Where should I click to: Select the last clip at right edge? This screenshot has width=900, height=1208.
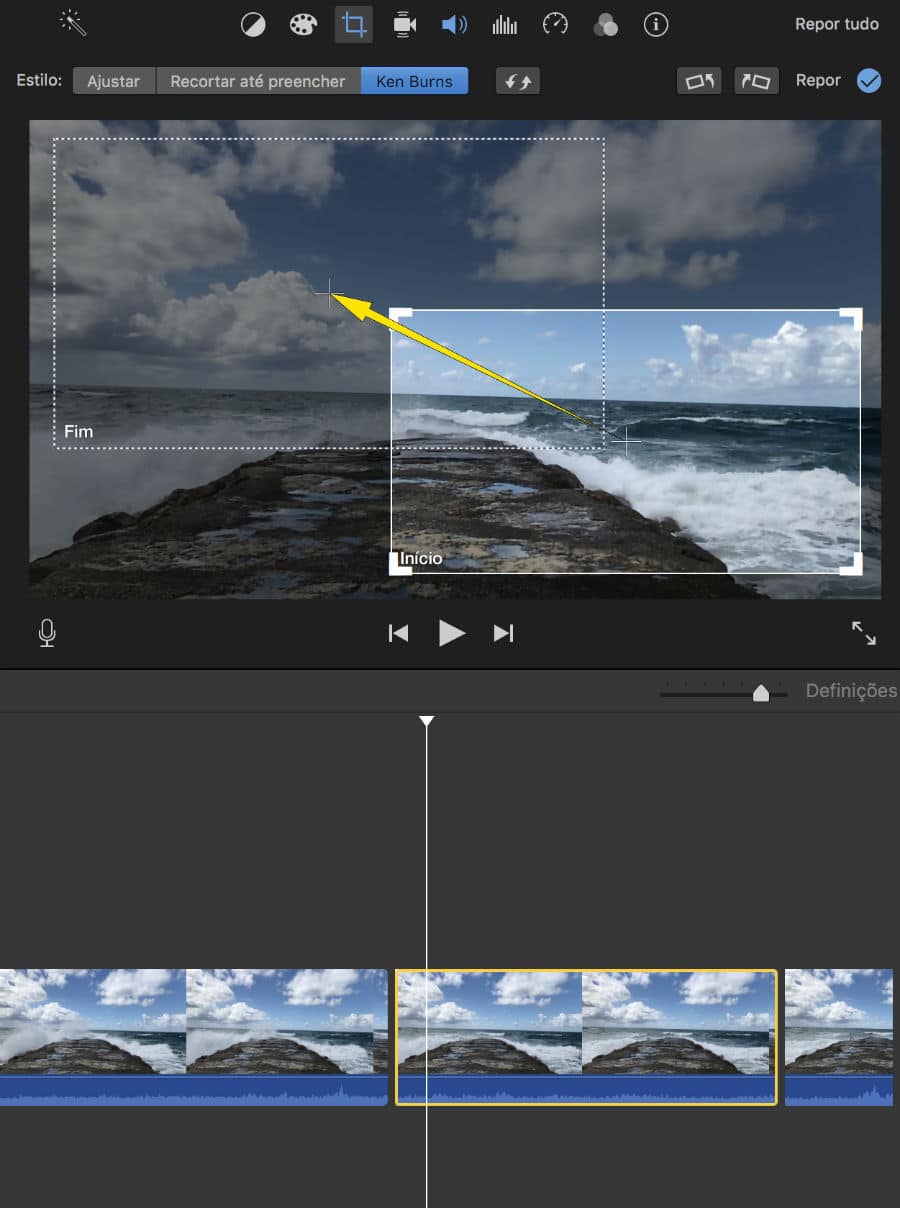click(839, 1037)
